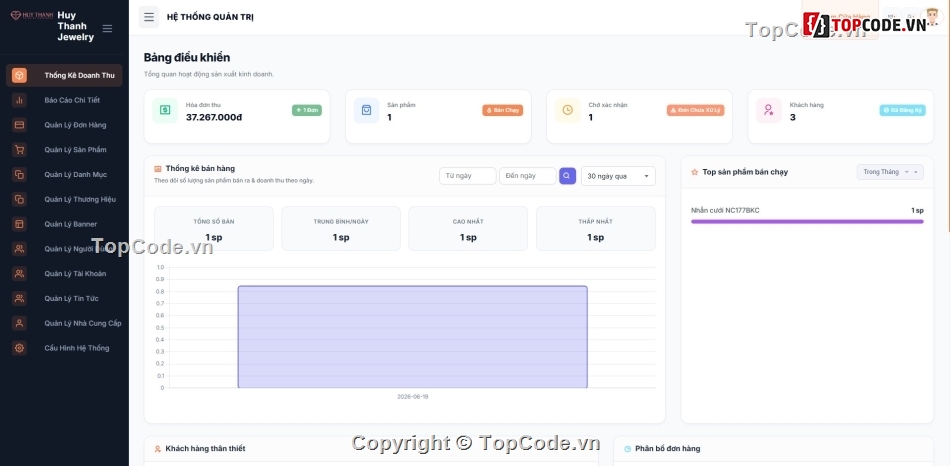950x466 pixels.
Task: Click the TỔNG SỐ BÁN stat card
Action: coord(214,228)
